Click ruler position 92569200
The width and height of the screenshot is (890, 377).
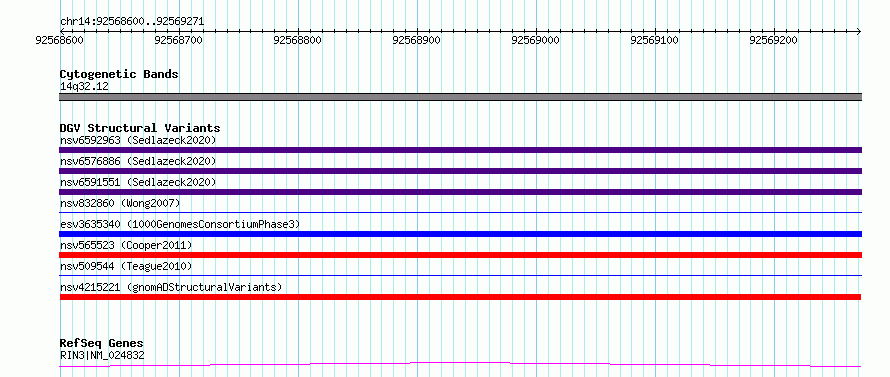pos(773,40)
